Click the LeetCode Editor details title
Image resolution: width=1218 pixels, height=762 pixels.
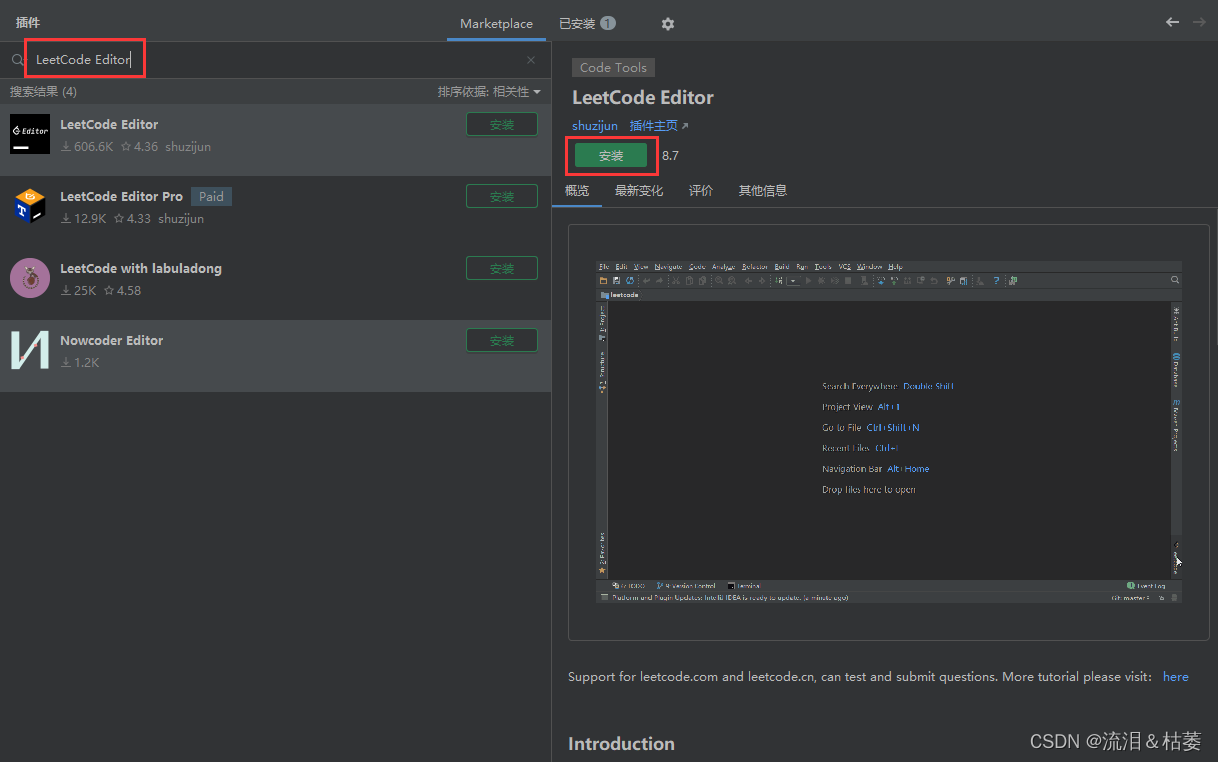(643, 98)
